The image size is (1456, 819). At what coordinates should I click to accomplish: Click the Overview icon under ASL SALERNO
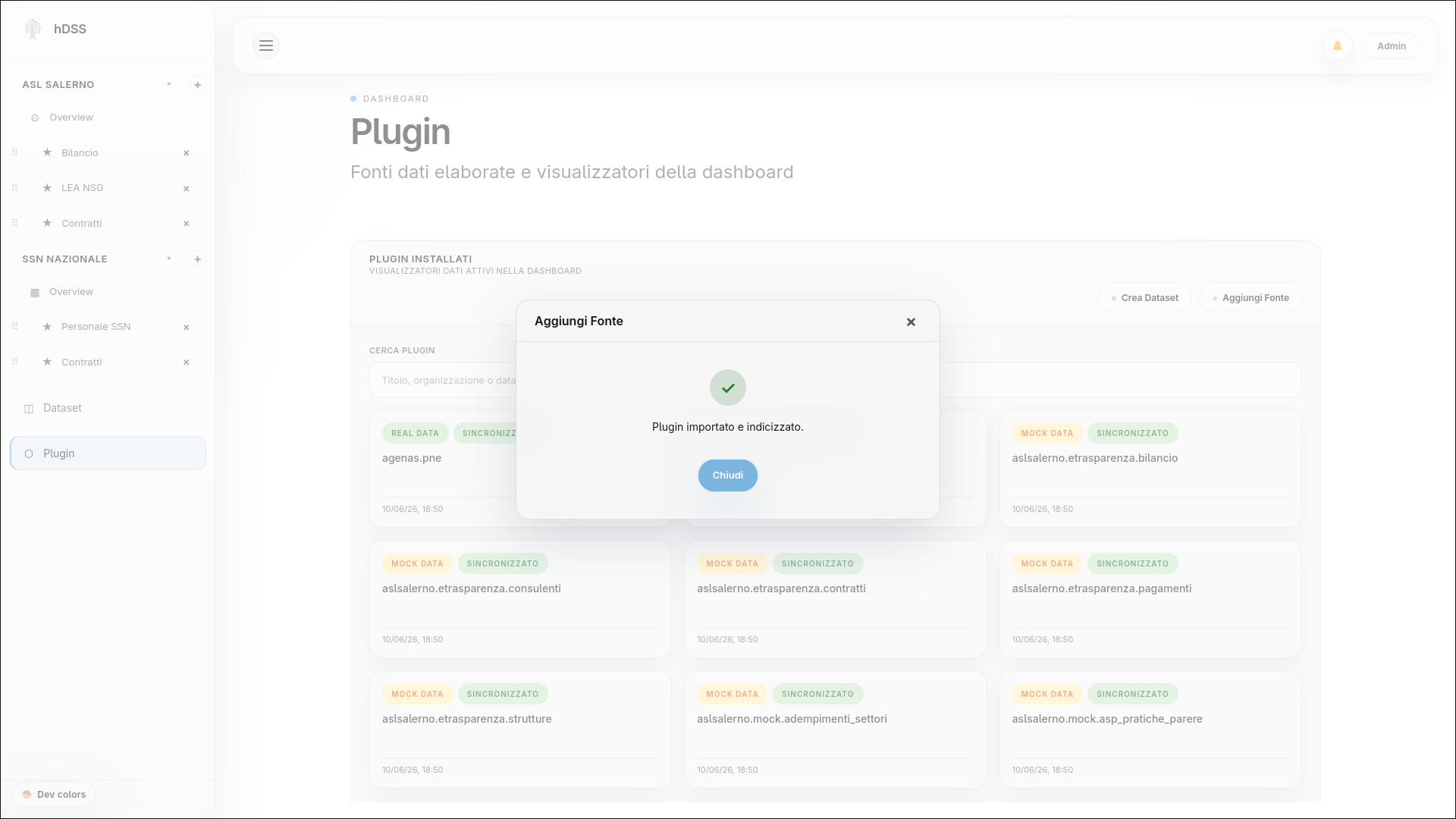click(x=35, y=118)
